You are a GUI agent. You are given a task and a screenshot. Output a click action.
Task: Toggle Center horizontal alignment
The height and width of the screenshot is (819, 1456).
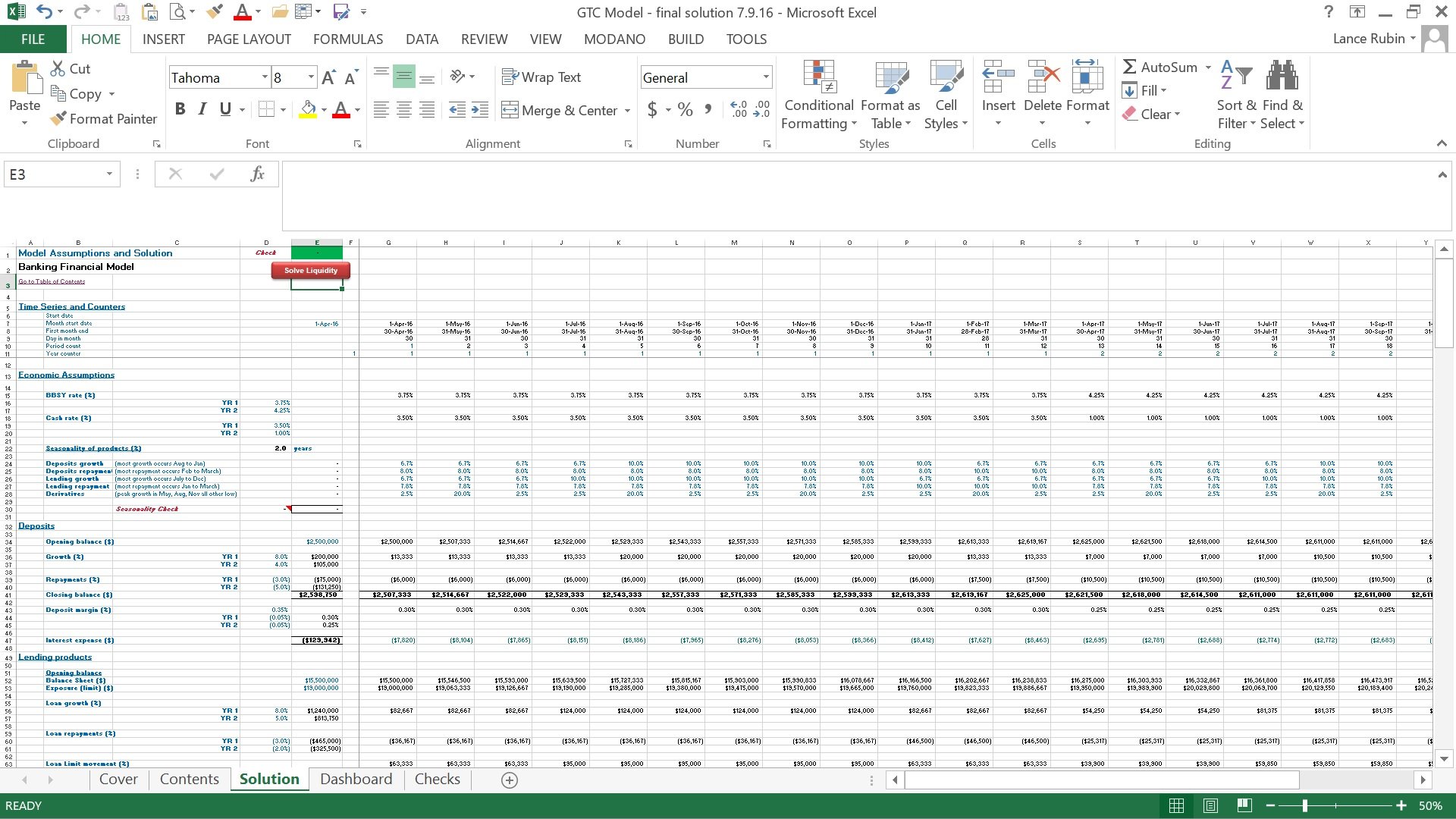(404, 110)
